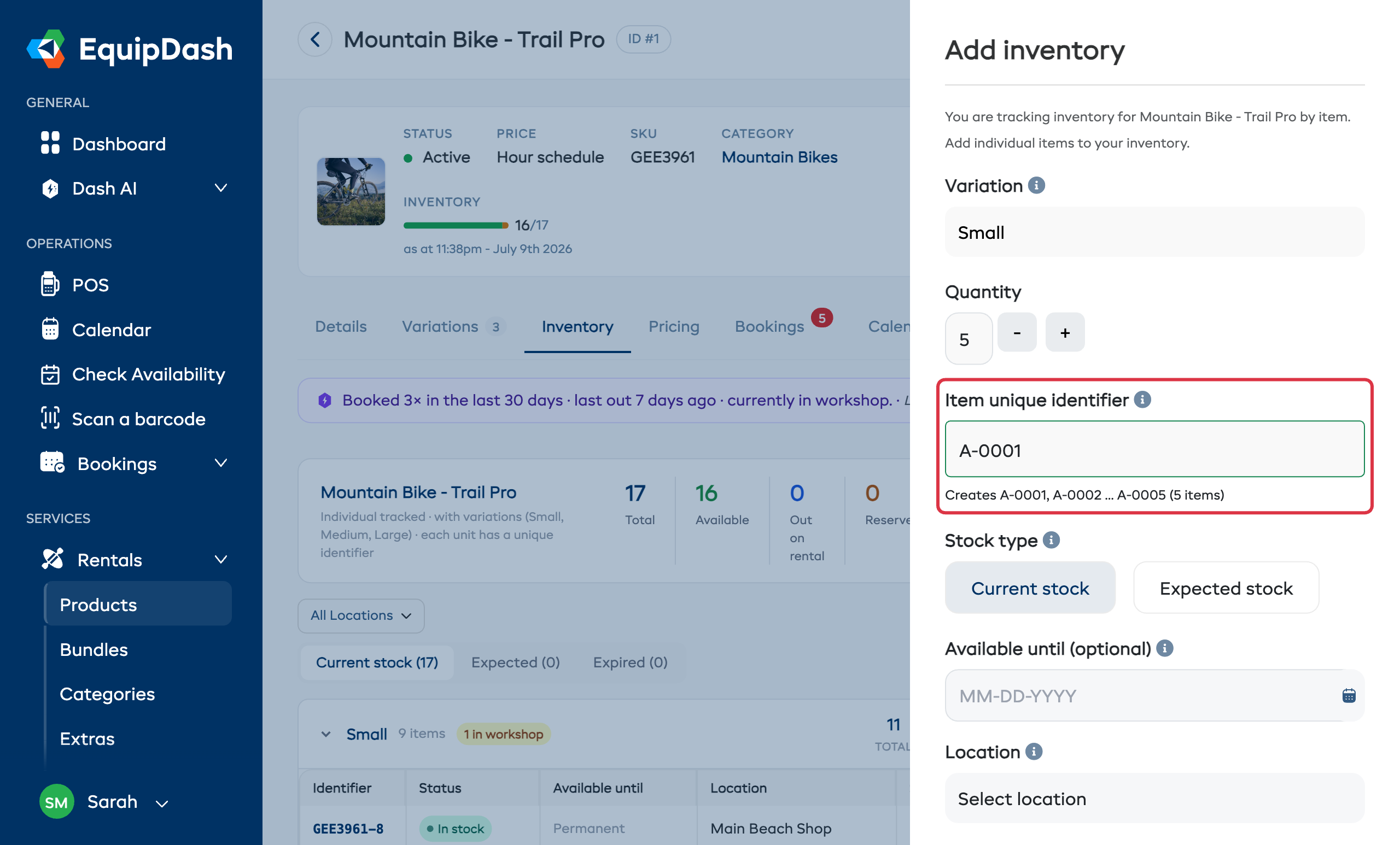Click the Available until info icon
The image size is (1400, 845).
click(x=1165, y=648)
